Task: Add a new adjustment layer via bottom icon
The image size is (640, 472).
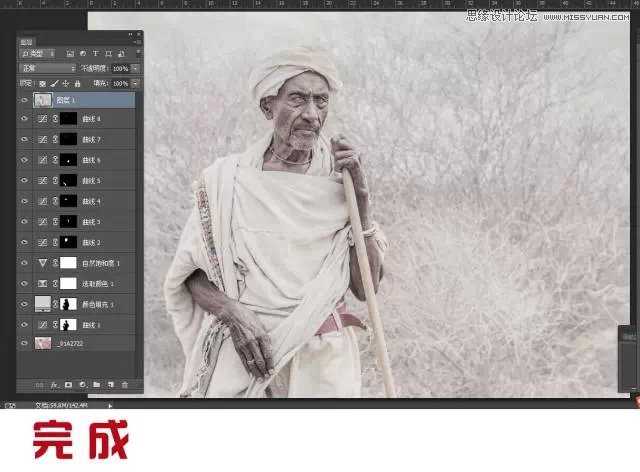Action: pos(82,384)
